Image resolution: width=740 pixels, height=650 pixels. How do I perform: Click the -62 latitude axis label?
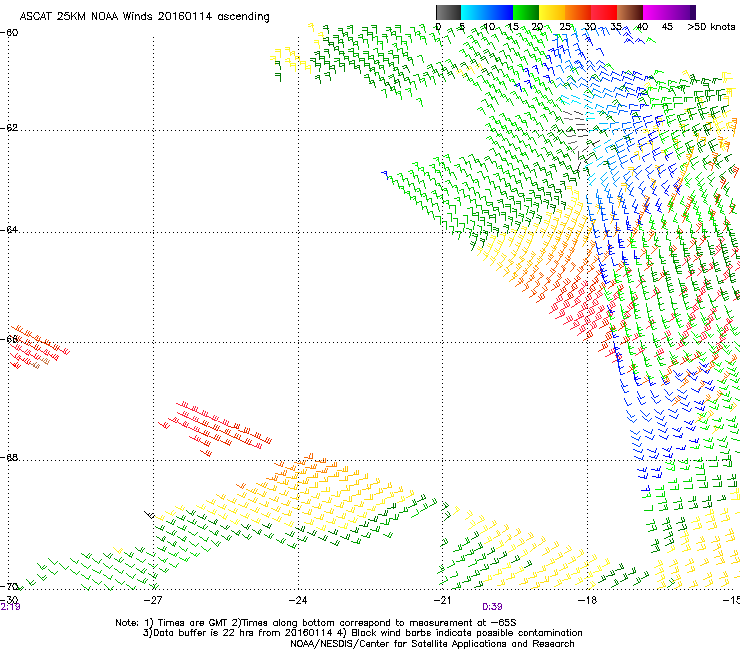point(9,128)
